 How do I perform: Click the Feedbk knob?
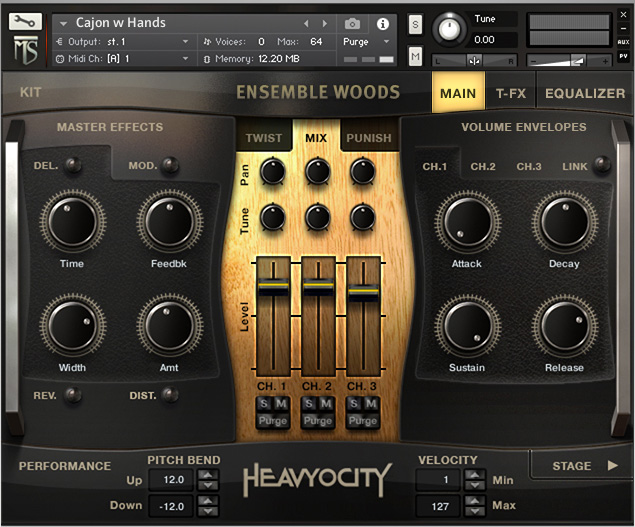pos(170,222)
